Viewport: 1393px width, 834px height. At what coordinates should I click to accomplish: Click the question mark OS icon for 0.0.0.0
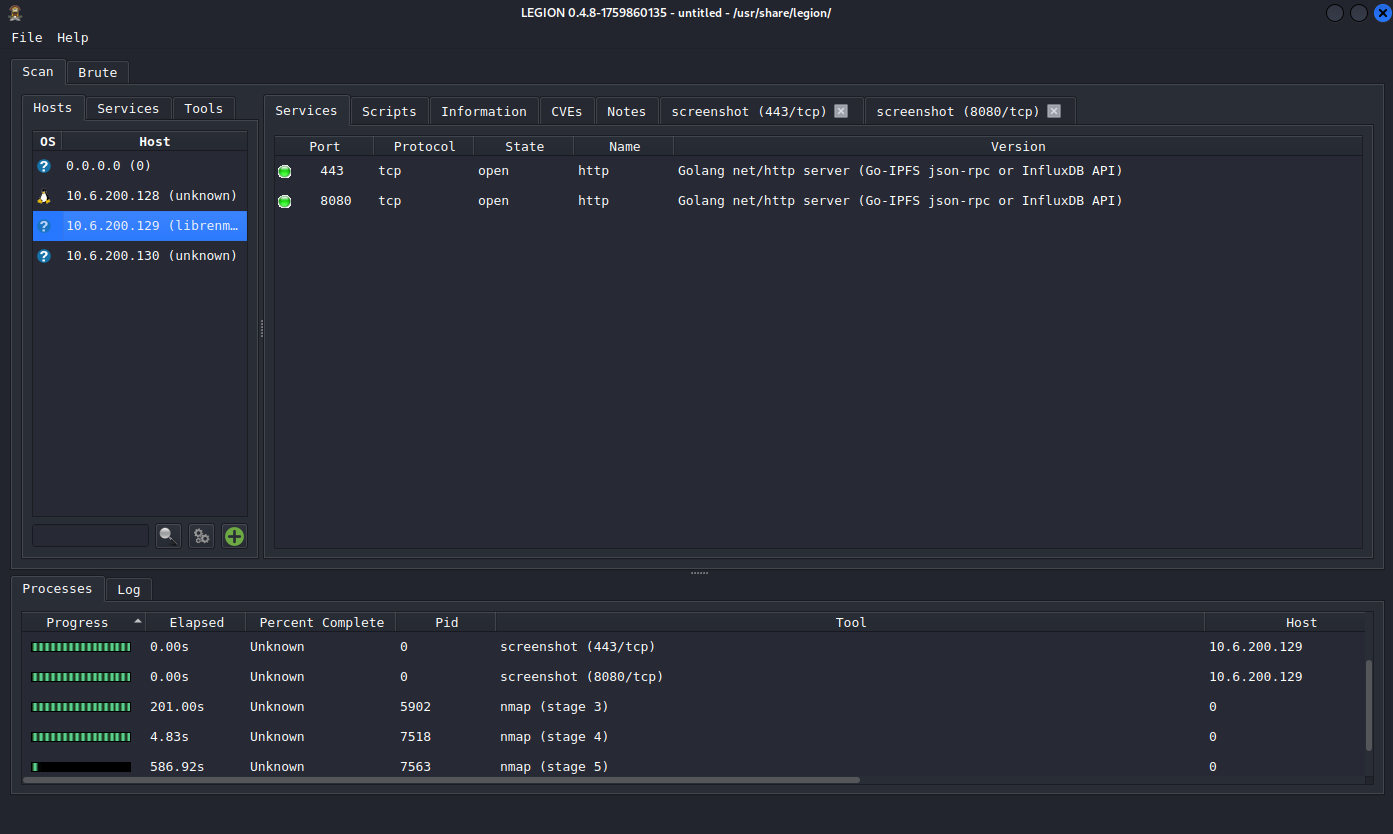coord(44,166)
